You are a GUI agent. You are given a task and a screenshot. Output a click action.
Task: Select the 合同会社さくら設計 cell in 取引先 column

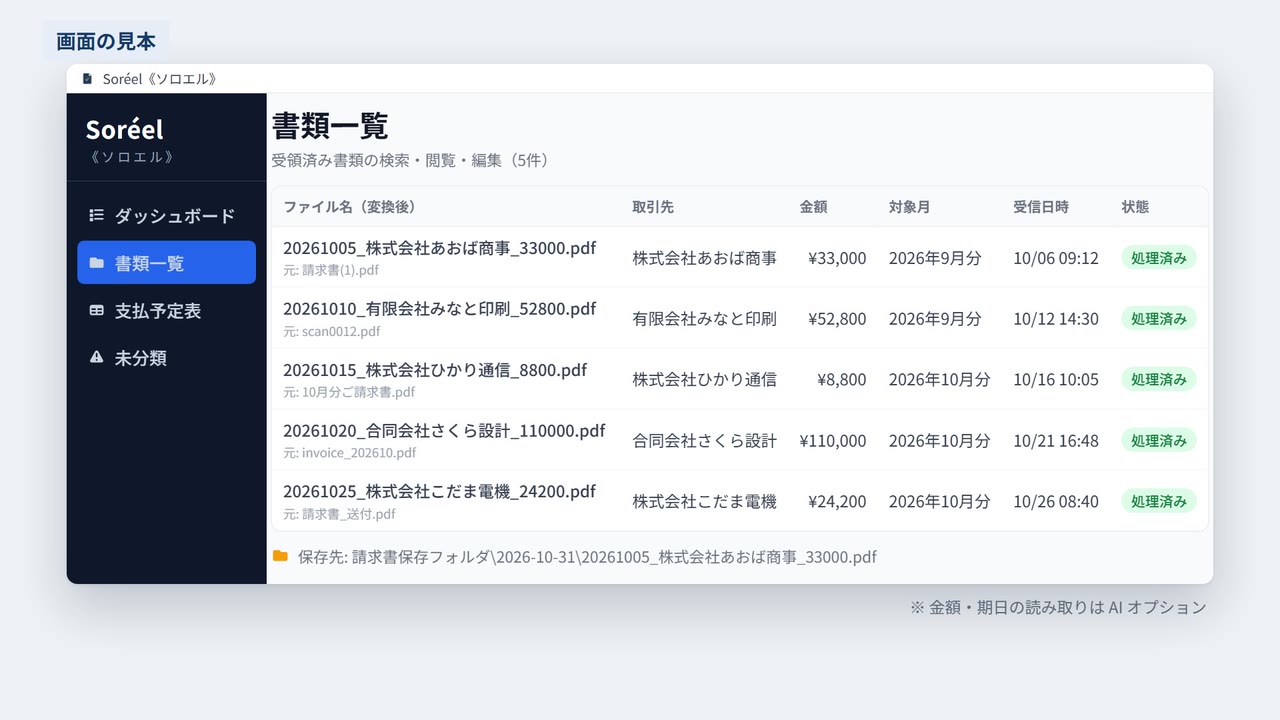point(704,441)
